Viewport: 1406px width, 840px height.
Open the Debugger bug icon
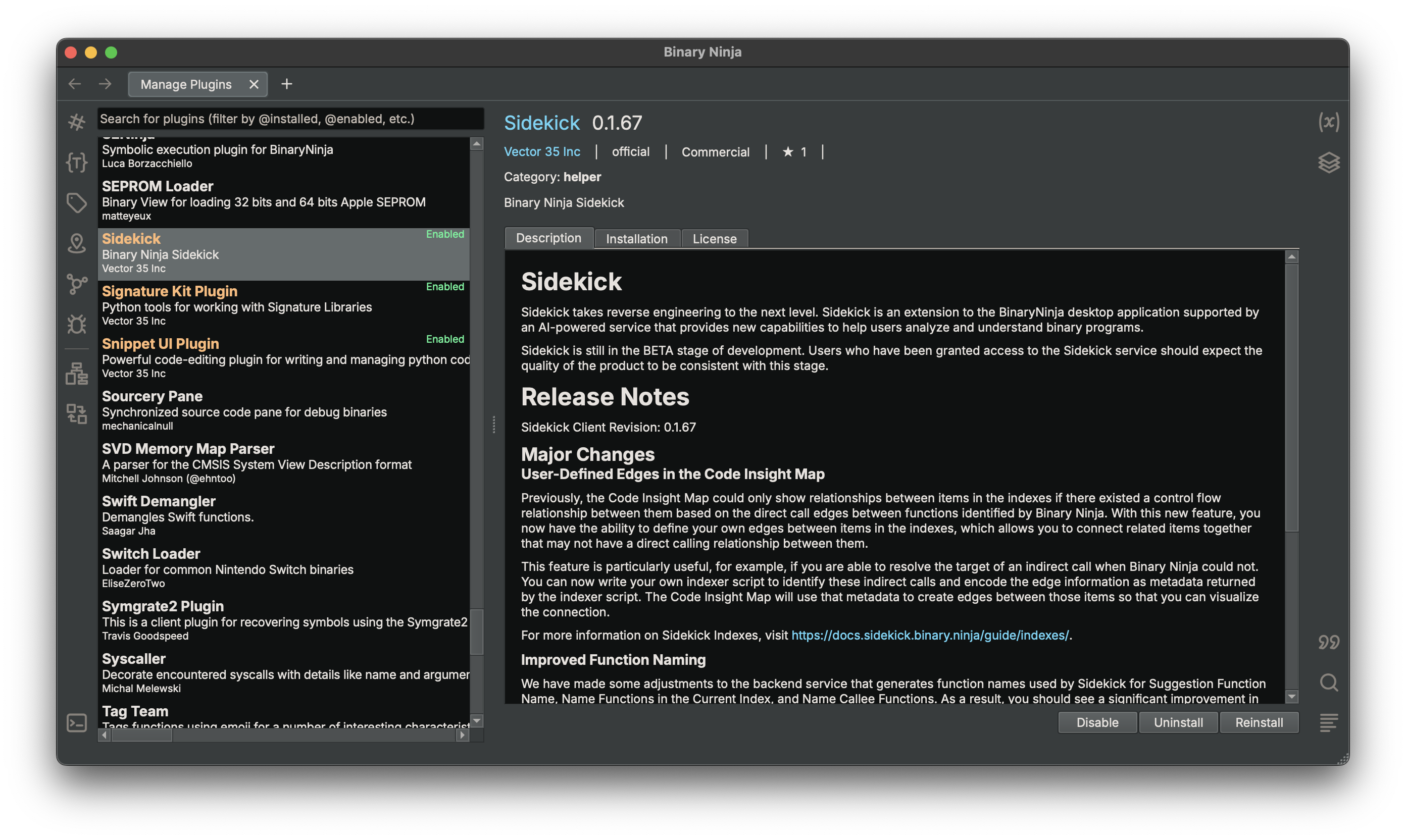point(76,324)
